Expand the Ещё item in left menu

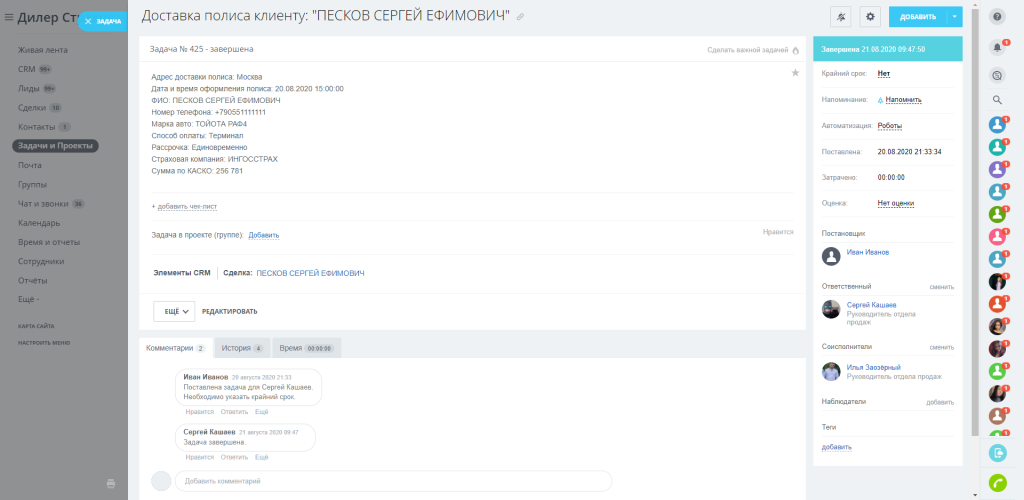[x=29, y=300]
